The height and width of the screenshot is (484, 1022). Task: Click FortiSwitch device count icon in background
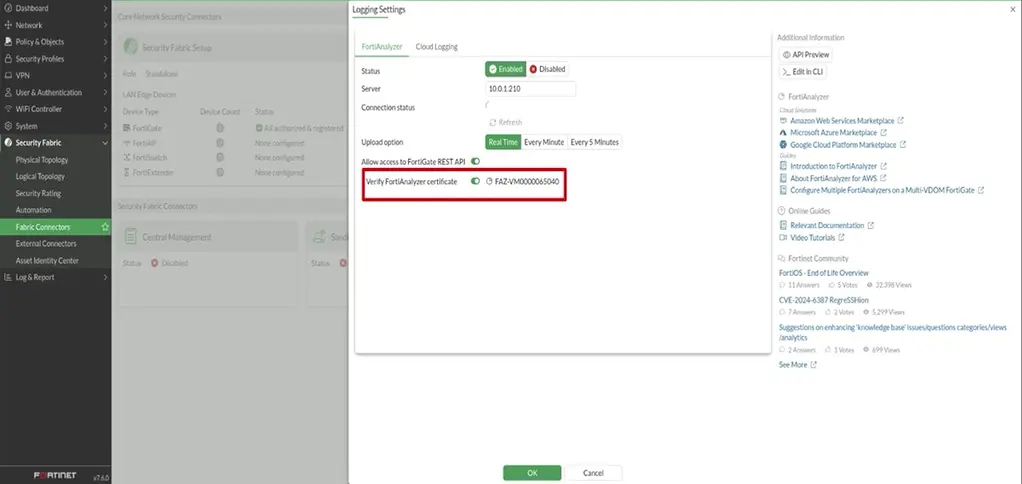[x=220, y=158]
